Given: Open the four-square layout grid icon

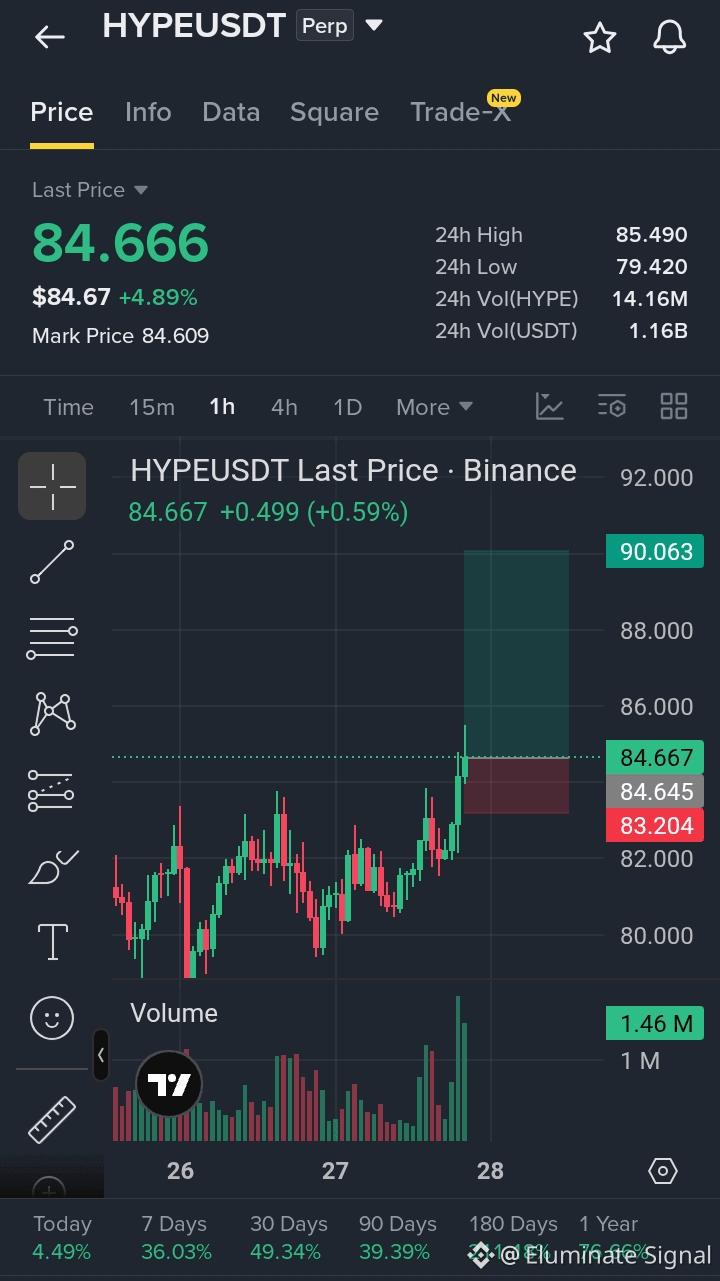Looking at the screenshot, I should click(x=674, y=406).
